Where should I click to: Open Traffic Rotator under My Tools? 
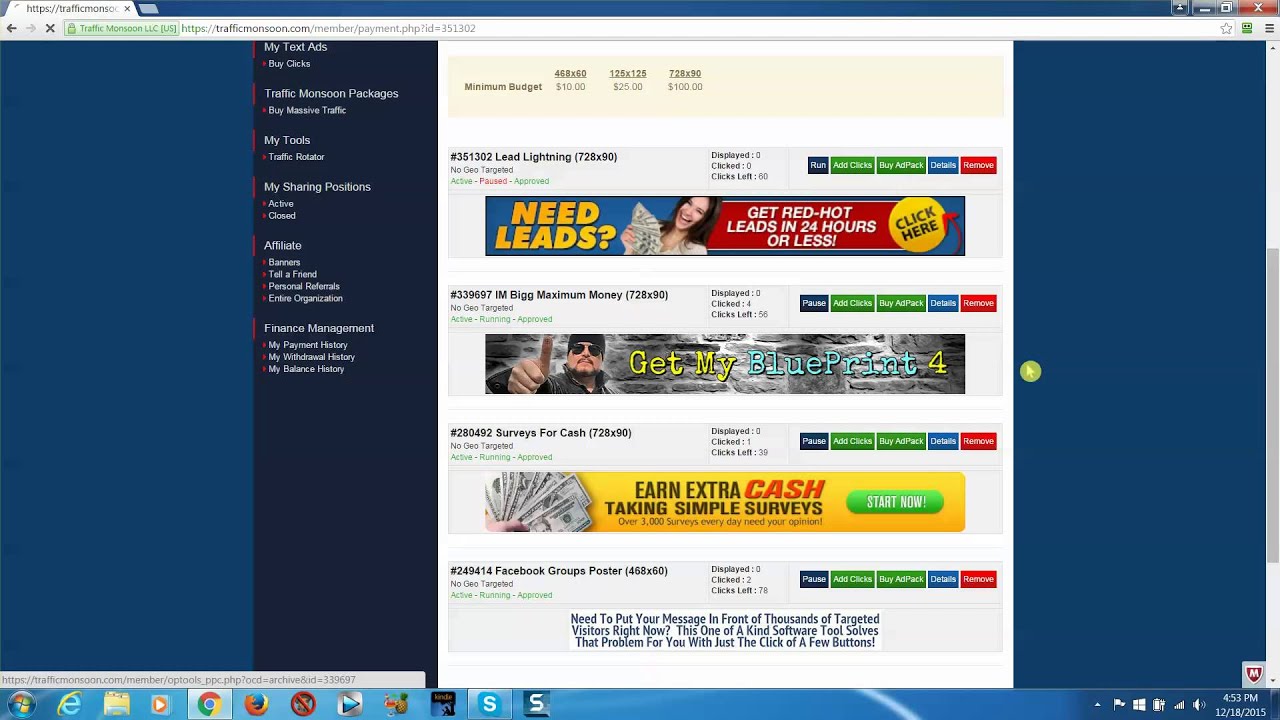296,157
